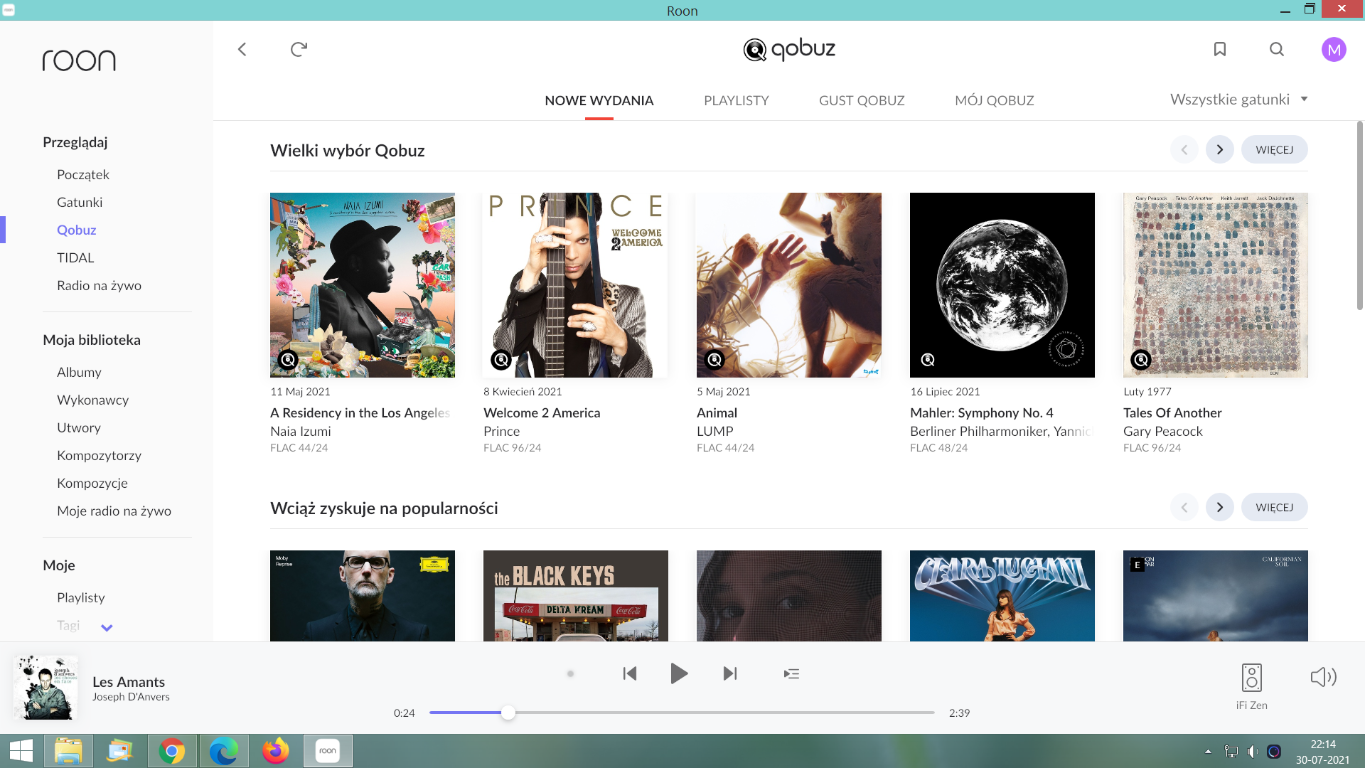Viewport: 1365px width, 768px height.
Task: Switch to the PLAYLISTY tab
Action: pos(736,100)
